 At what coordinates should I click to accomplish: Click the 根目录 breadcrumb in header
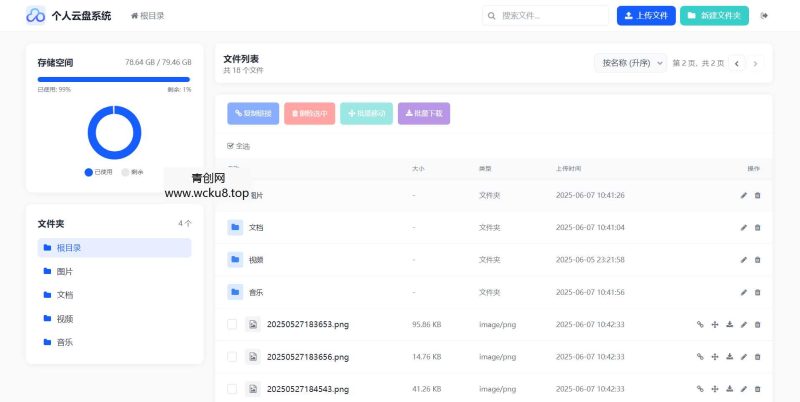point(148,16)
